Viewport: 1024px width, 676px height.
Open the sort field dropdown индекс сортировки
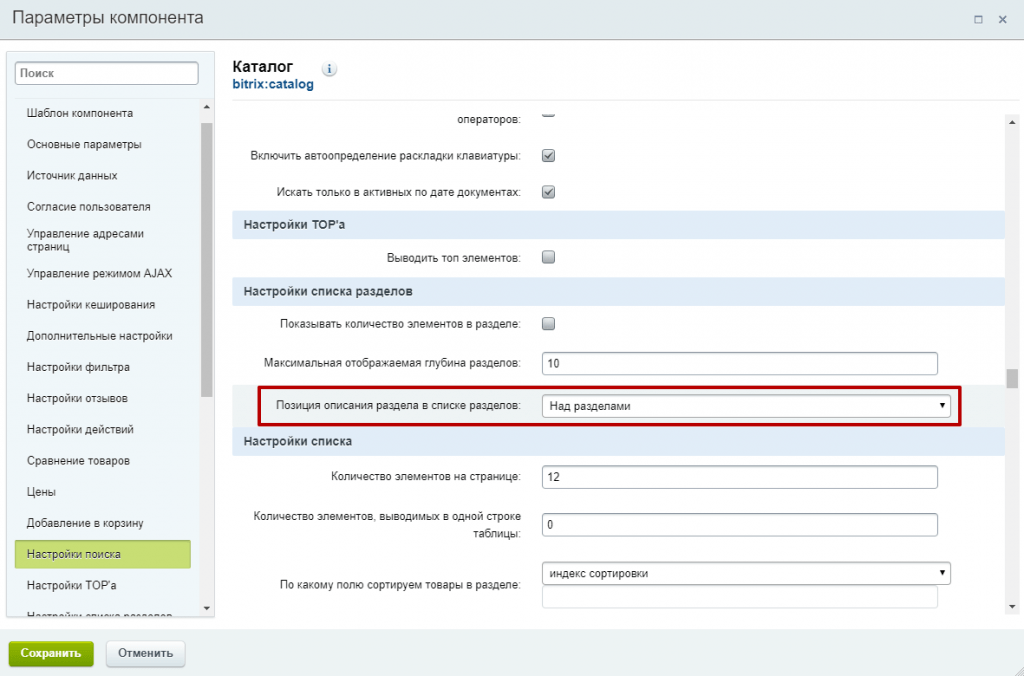pyautogui.click(x=745, y=573)
